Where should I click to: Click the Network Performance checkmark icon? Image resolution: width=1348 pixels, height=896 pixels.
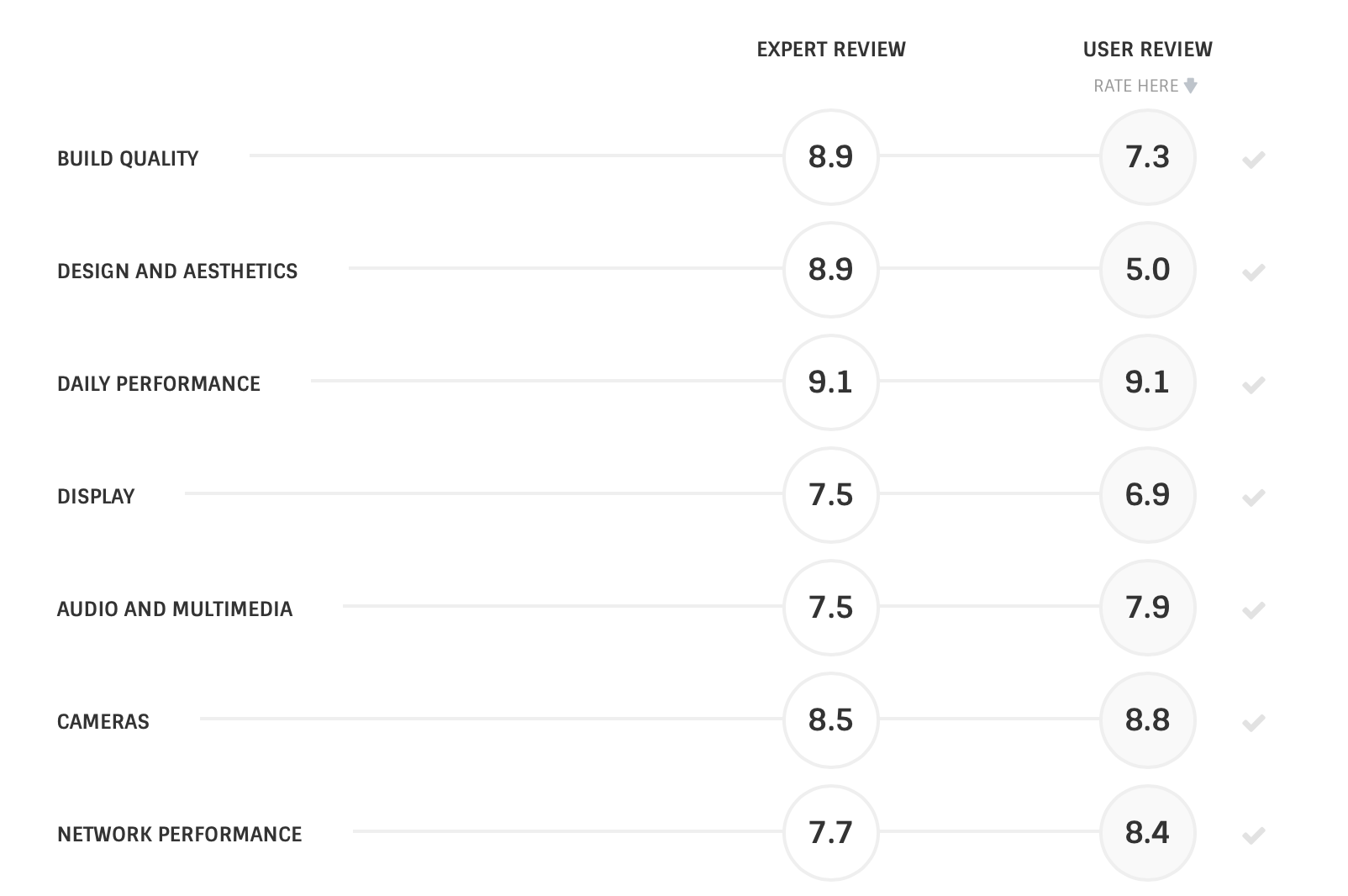pyautogui.click(x=1253, y=835)
